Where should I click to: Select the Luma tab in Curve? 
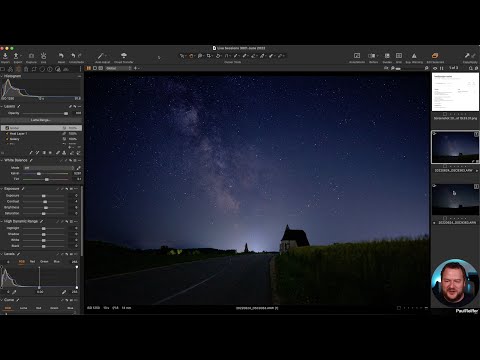pyautogui.click(x=23, y=308)
